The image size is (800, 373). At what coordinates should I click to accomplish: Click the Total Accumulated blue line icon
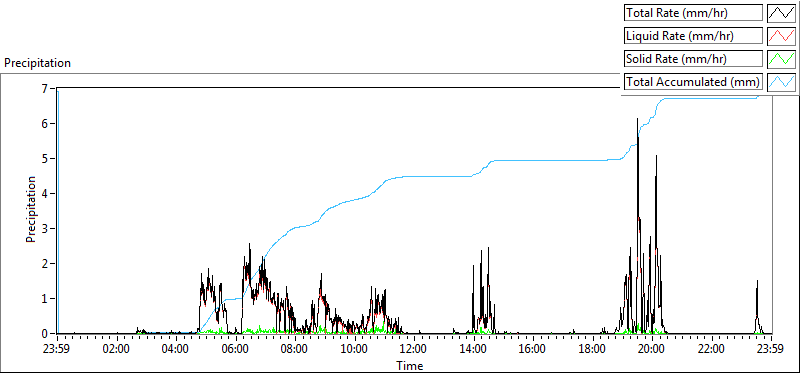782,82
